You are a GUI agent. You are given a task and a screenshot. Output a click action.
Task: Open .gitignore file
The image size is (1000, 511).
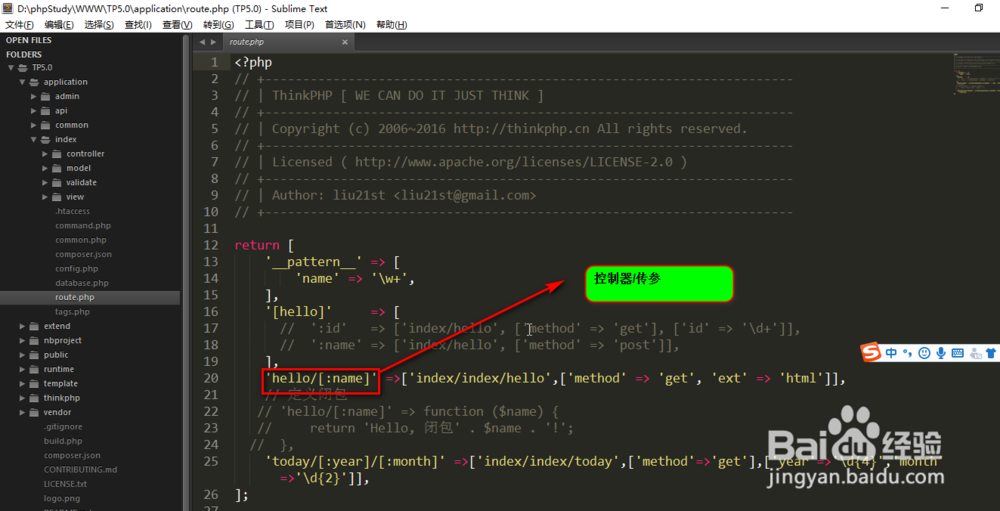63,427
